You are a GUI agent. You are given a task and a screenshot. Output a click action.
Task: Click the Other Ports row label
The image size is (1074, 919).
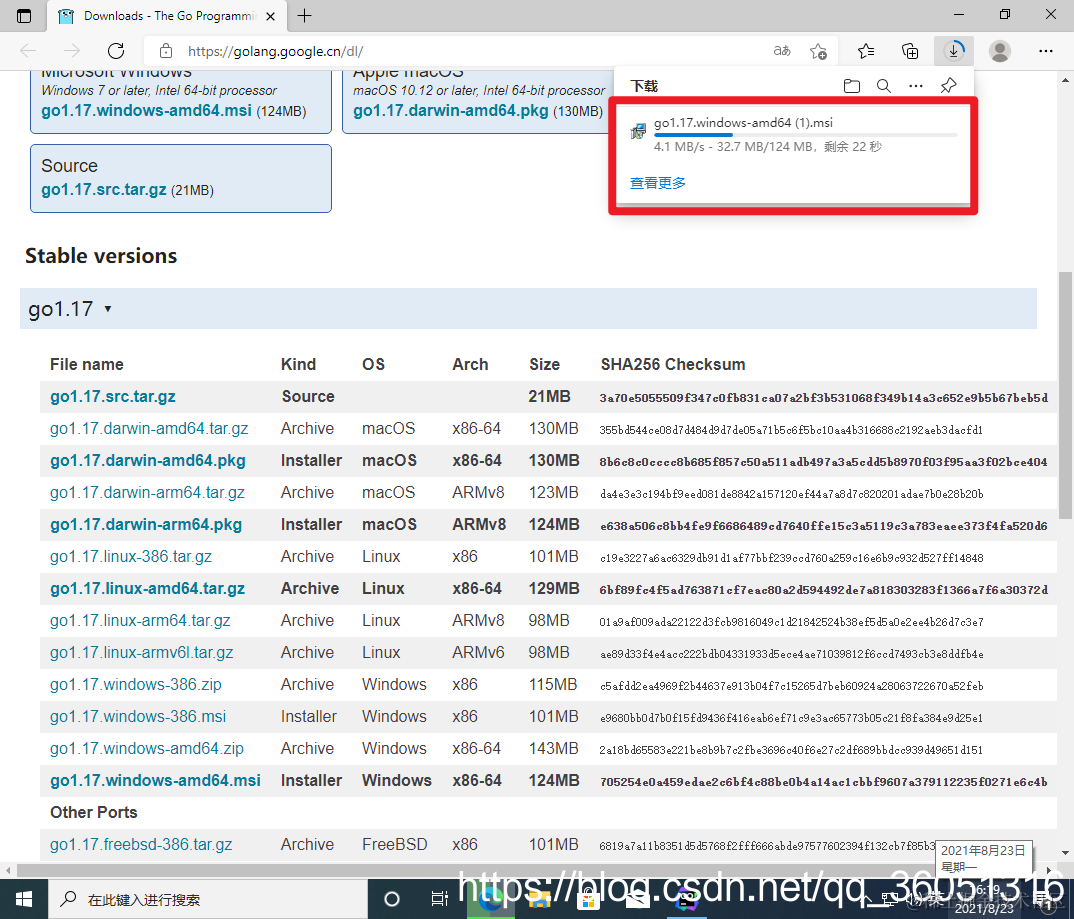coord(93,812)
